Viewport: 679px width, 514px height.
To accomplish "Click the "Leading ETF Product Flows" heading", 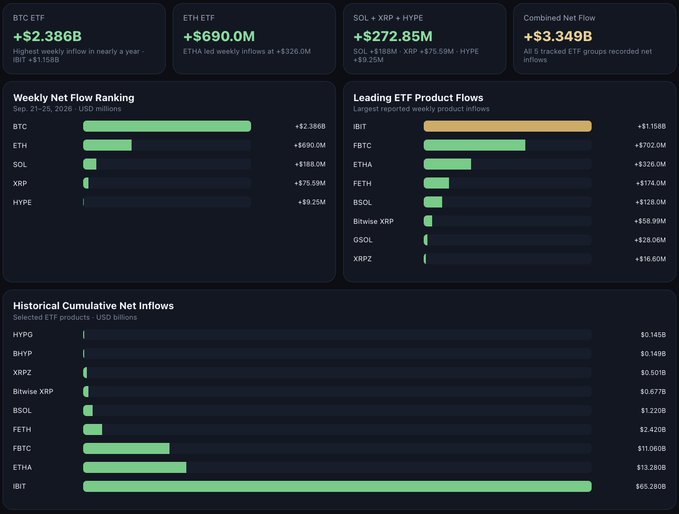I will pos(418,98).
